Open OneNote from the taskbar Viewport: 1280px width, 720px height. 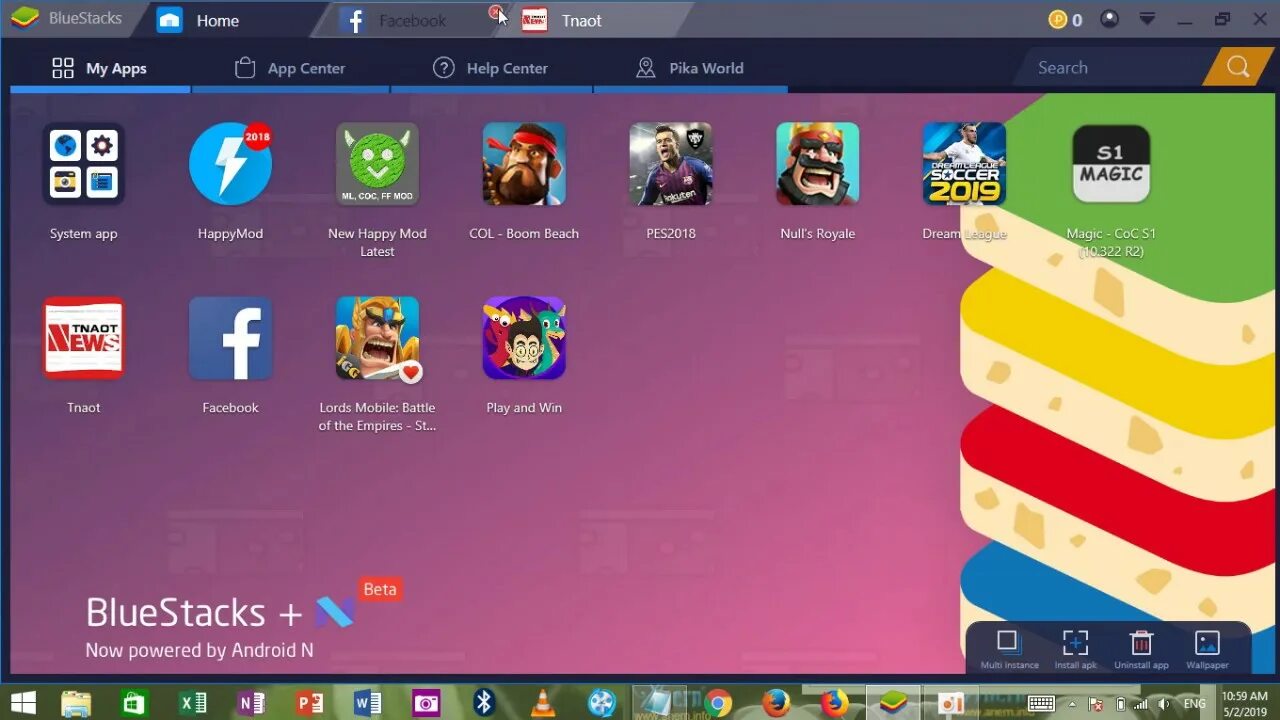tap(251, 703)
